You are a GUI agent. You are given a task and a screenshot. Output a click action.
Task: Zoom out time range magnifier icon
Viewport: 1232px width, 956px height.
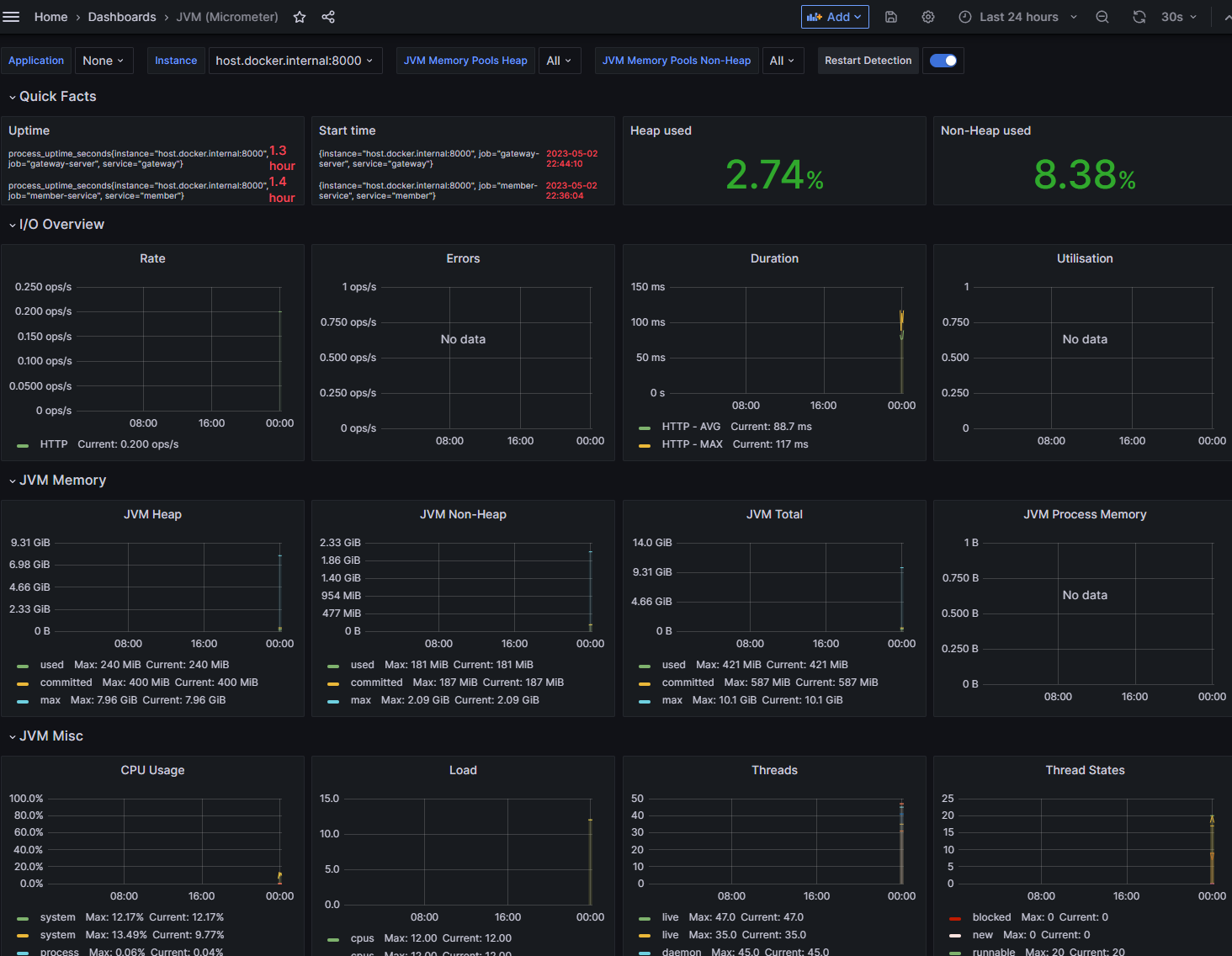pos(1102,17)
